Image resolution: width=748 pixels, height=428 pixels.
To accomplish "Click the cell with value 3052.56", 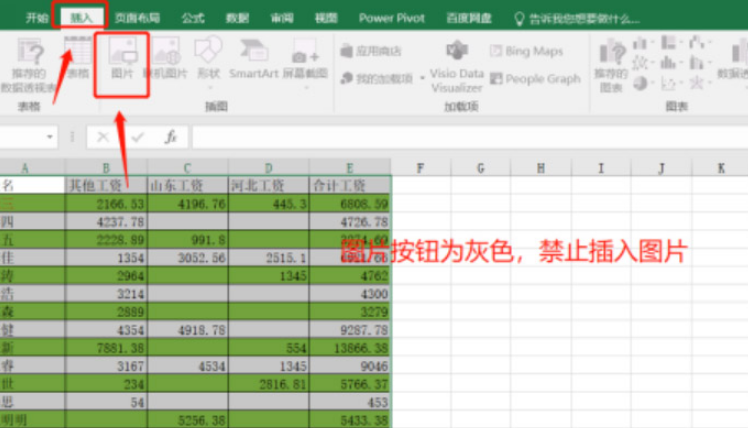I will point(187,258).
